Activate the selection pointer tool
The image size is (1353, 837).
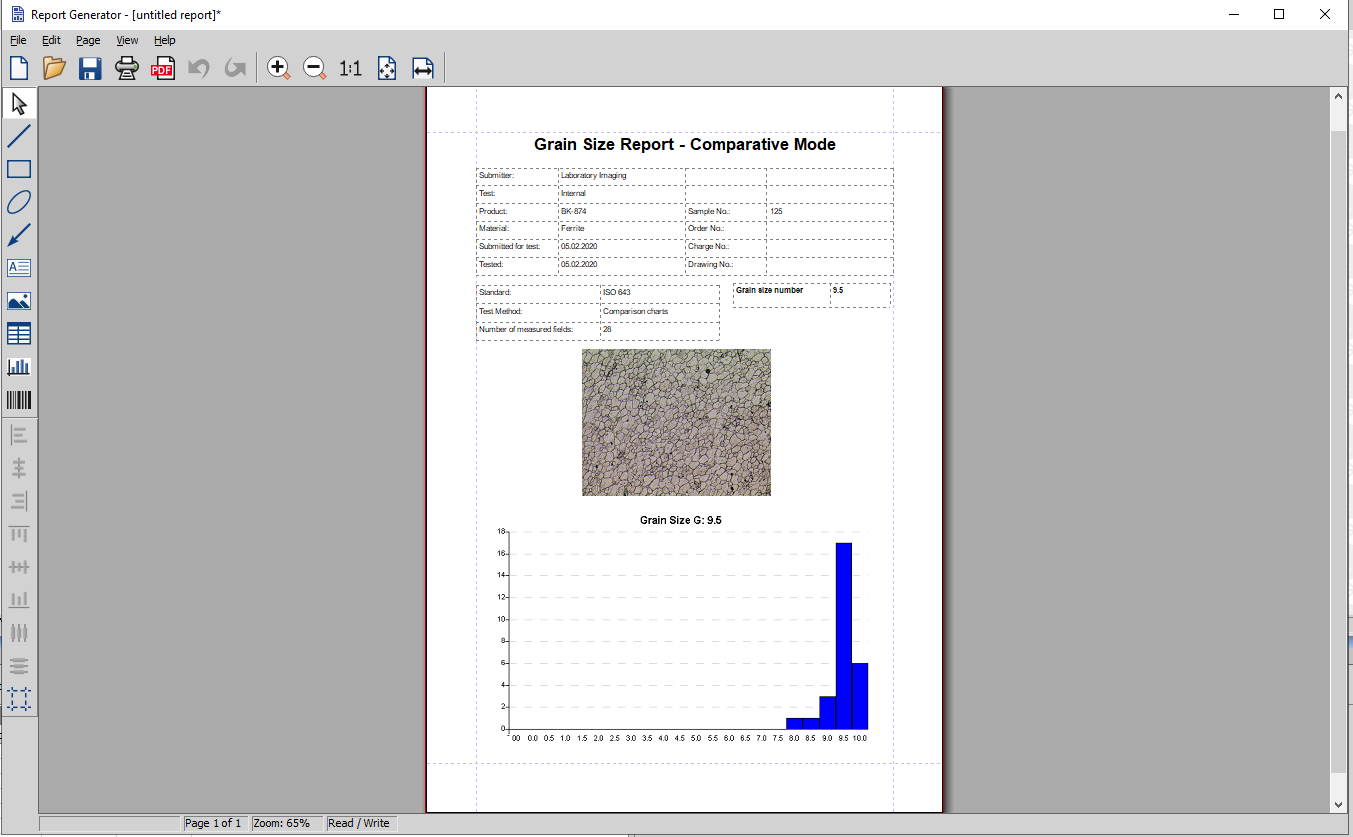coord(19,104)
